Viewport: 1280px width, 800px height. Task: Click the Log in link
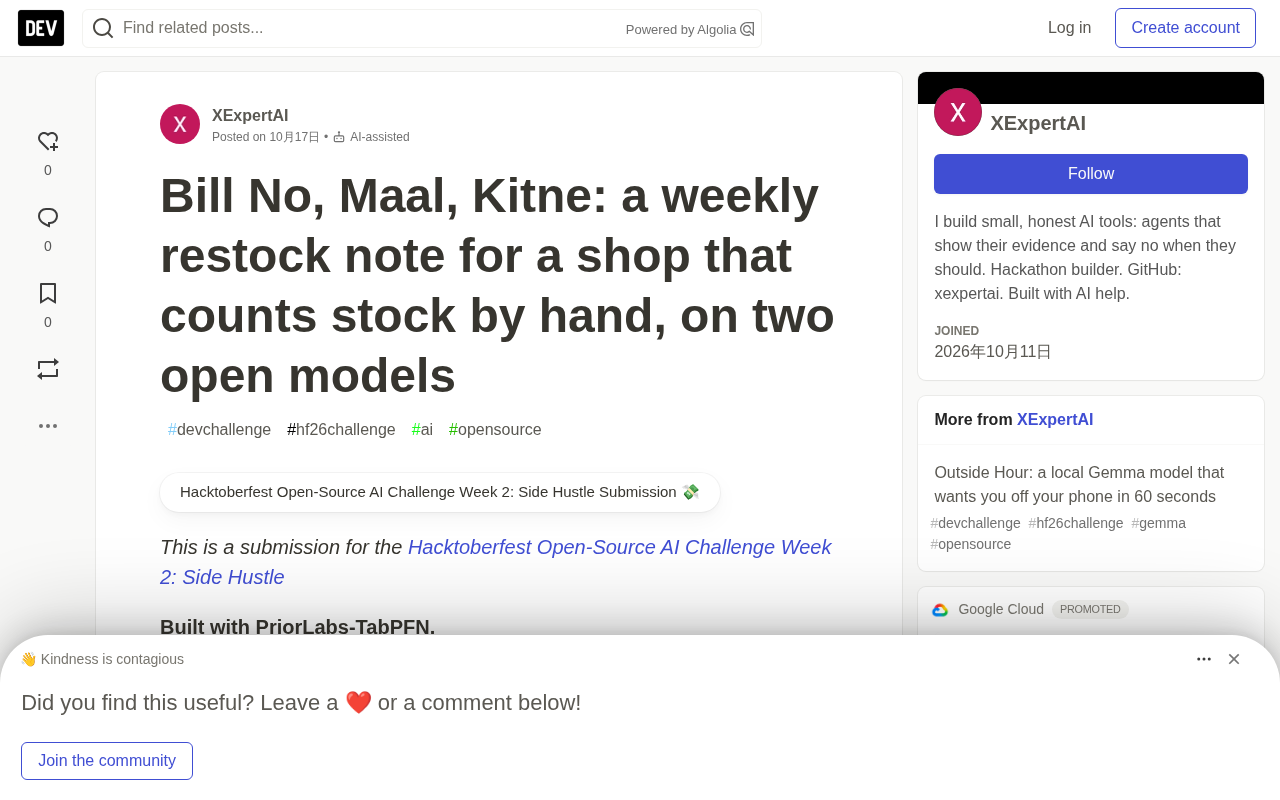(x=1069, y=28)
